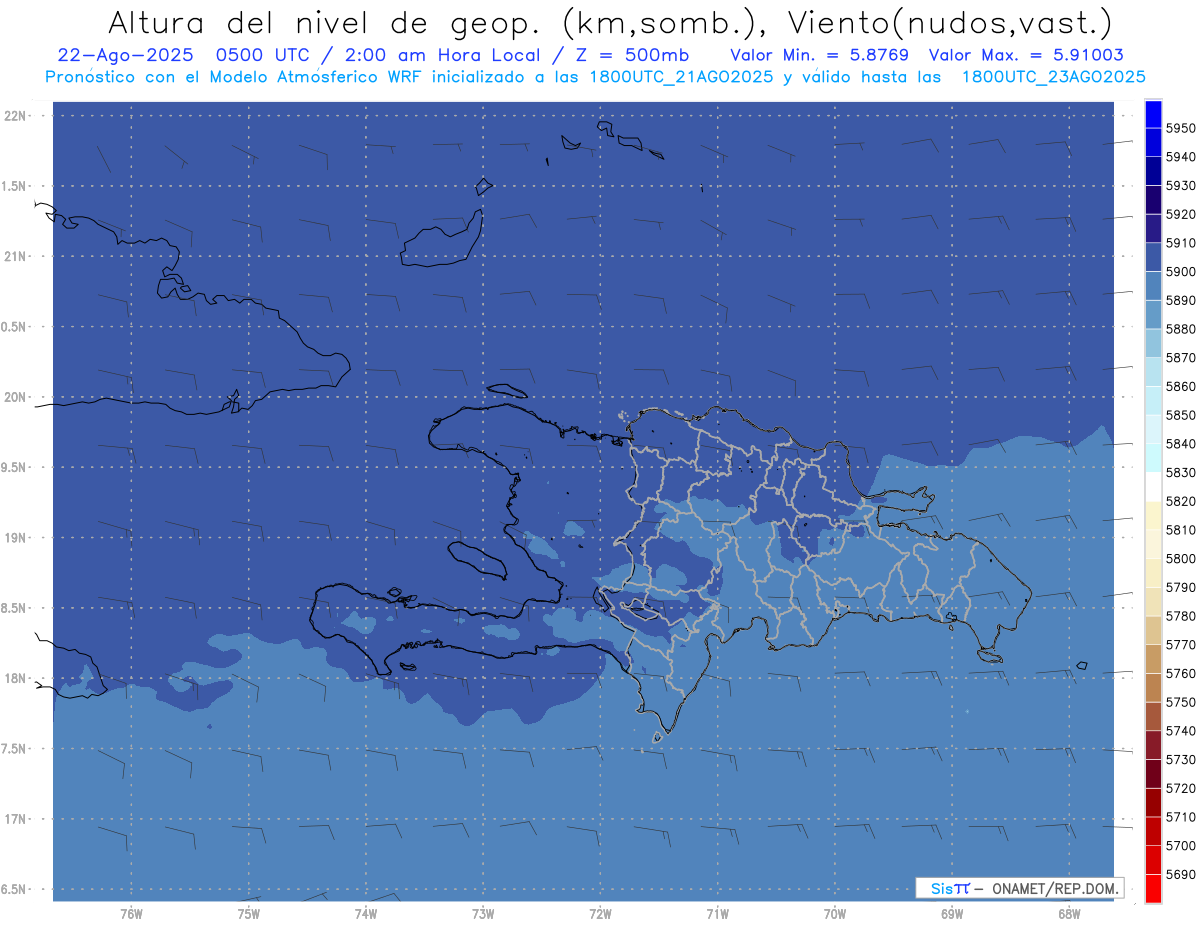Click the 18N latitude label
This screenshot has width=1200, height=927.
(x=16, y=678)
